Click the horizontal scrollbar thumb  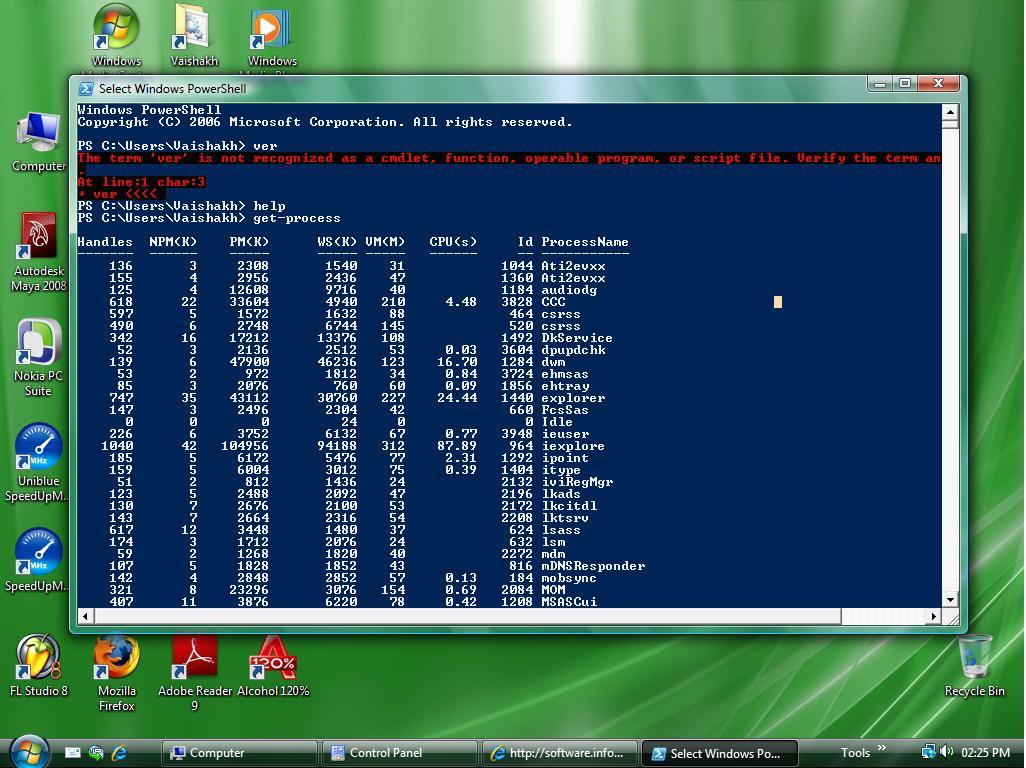(x=468, y=616)
